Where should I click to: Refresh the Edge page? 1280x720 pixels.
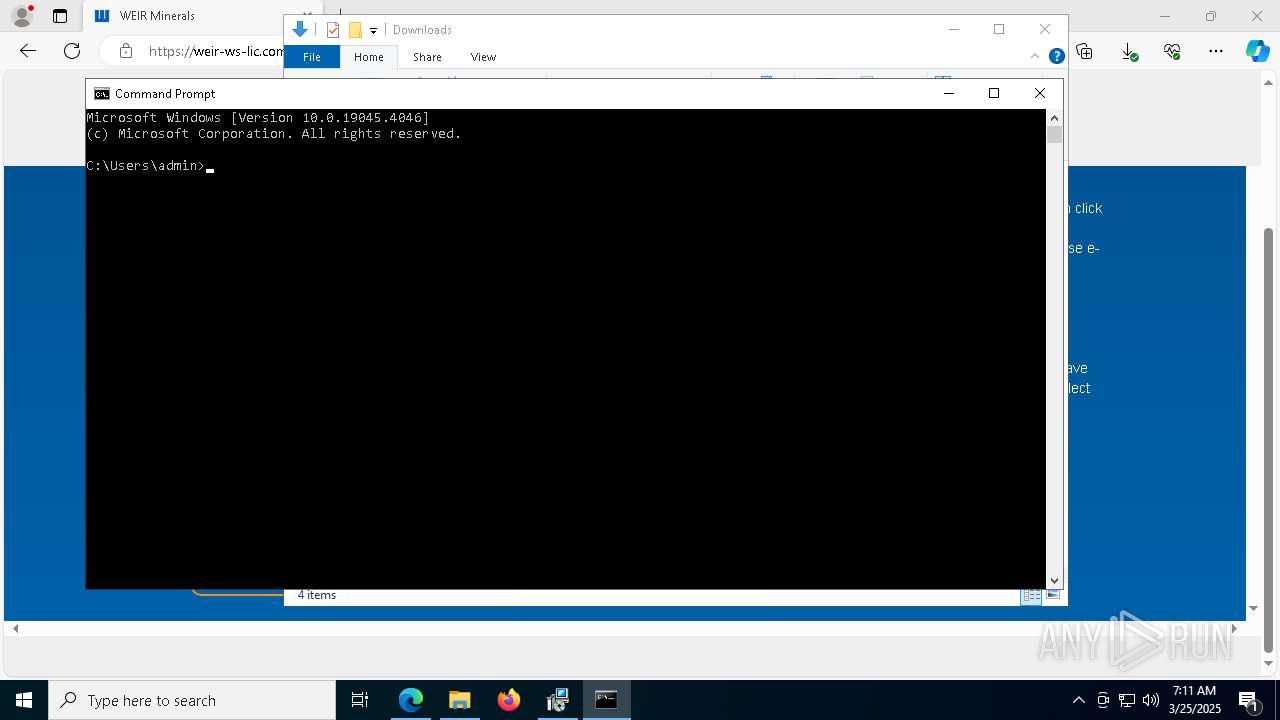(x=72, y=51)
